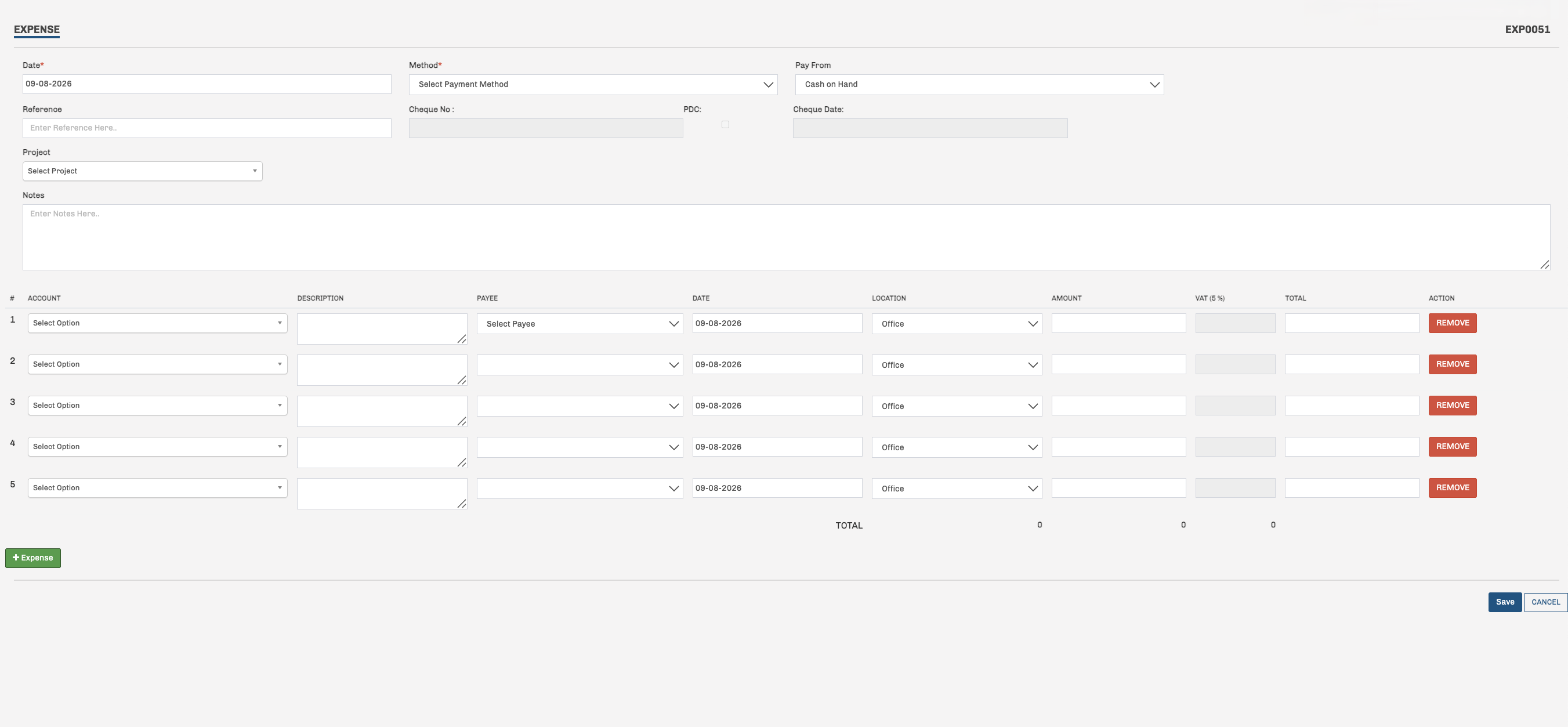Open the row 2 account Select Option dropdown
The width and height of the screenshot is (1568, 727).
point(158,364)
